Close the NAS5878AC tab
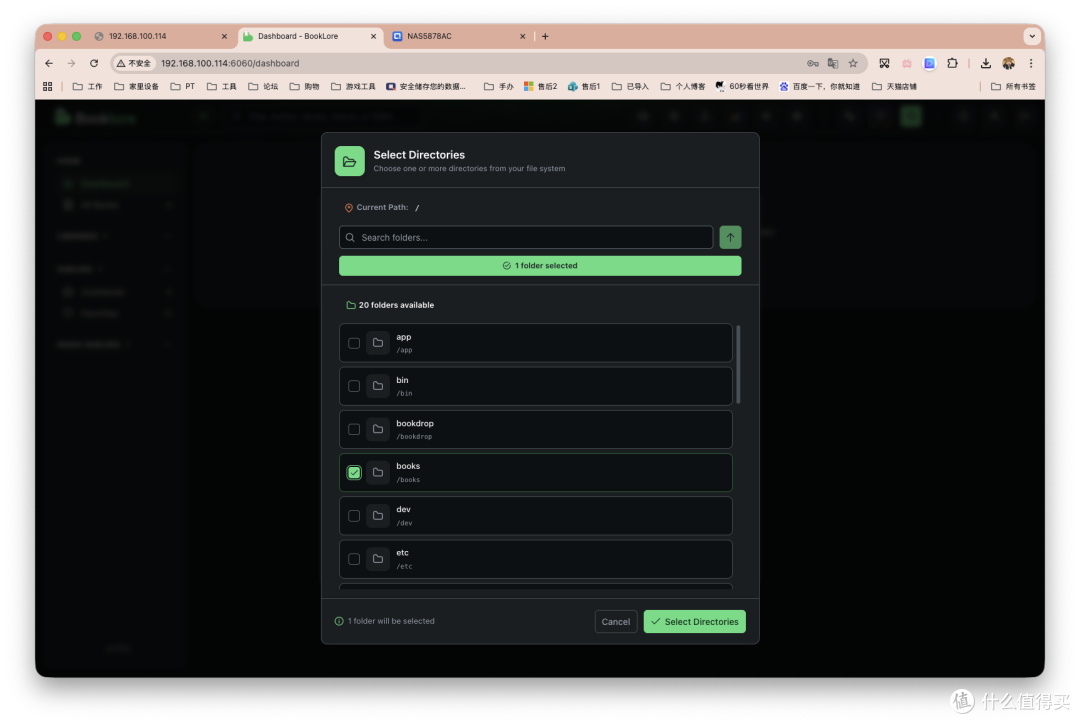1080x724 pixels. [x=522, y=37]
